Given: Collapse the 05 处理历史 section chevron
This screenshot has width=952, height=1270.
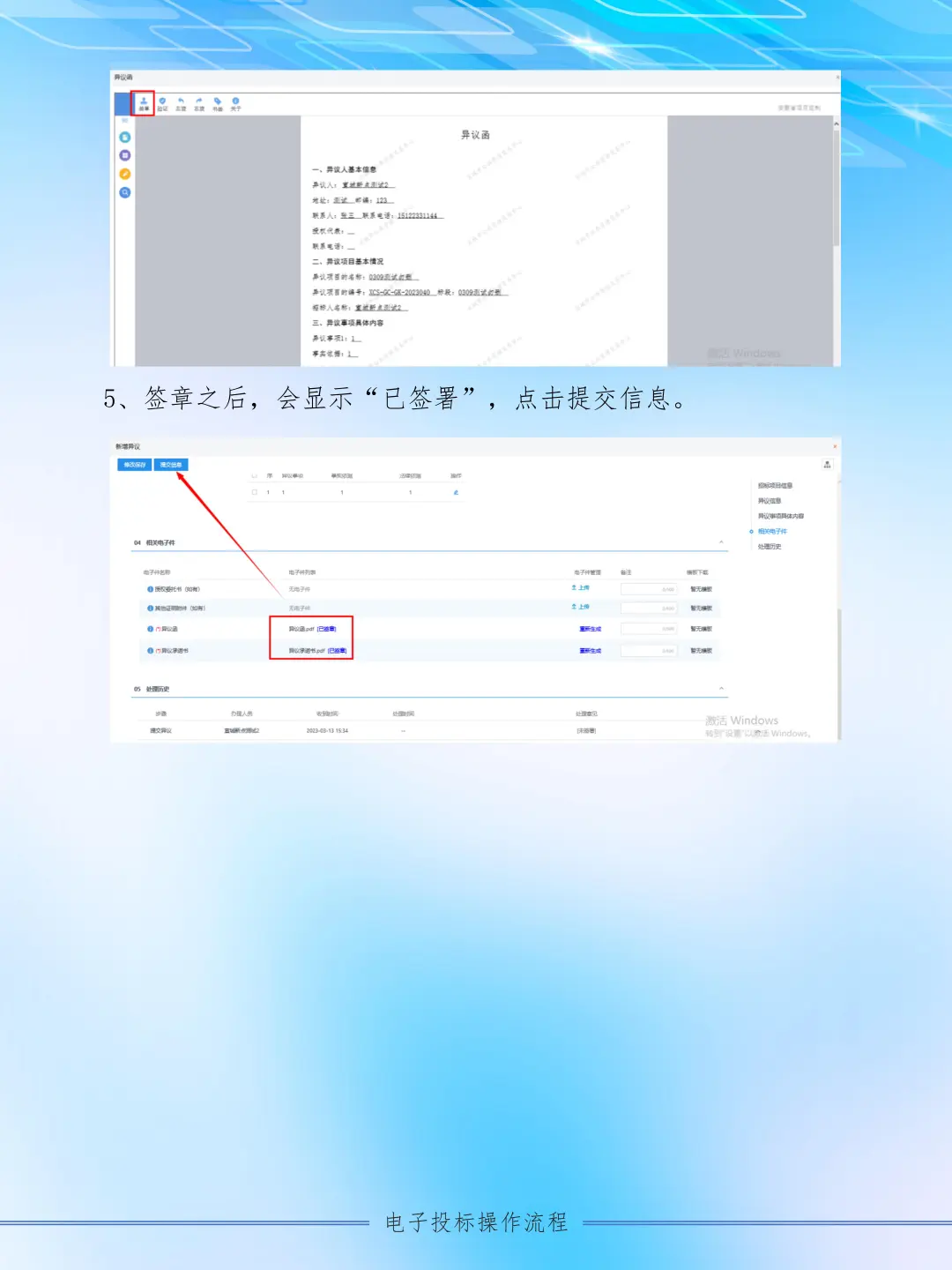Looking at the screenshot, I should (721, 689).
